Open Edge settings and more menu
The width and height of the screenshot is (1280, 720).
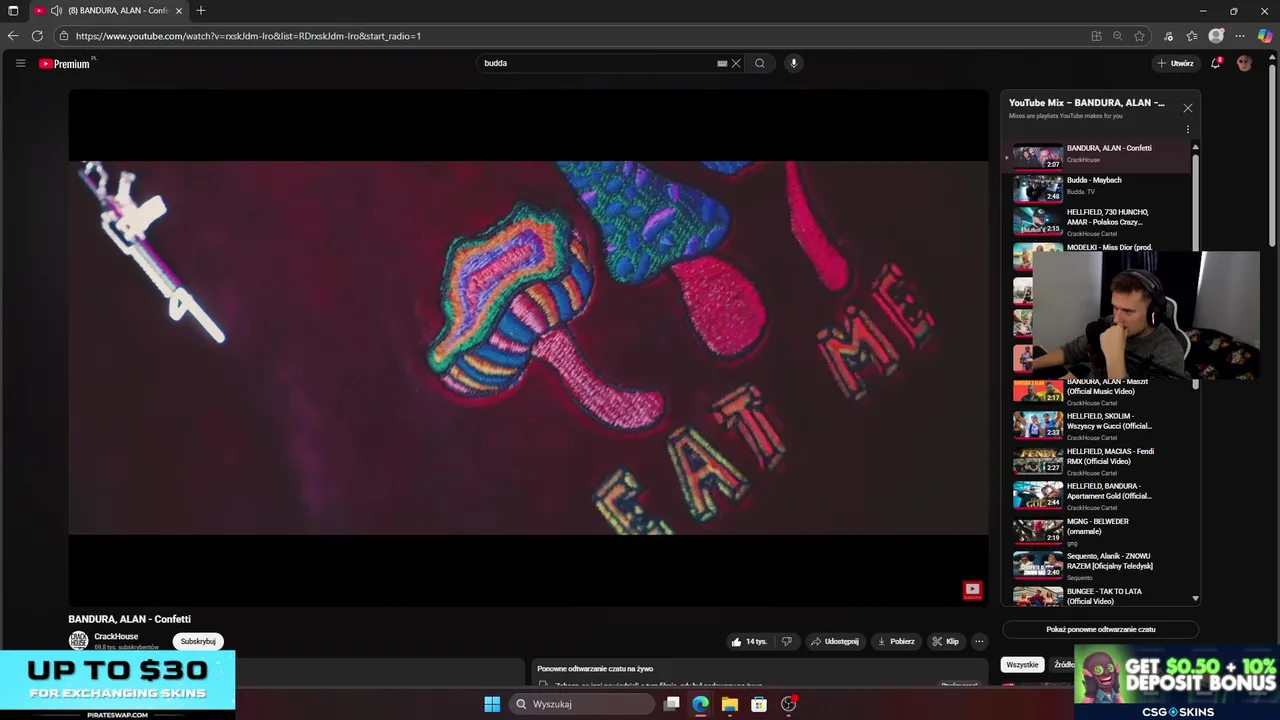tap(1241, 36)
